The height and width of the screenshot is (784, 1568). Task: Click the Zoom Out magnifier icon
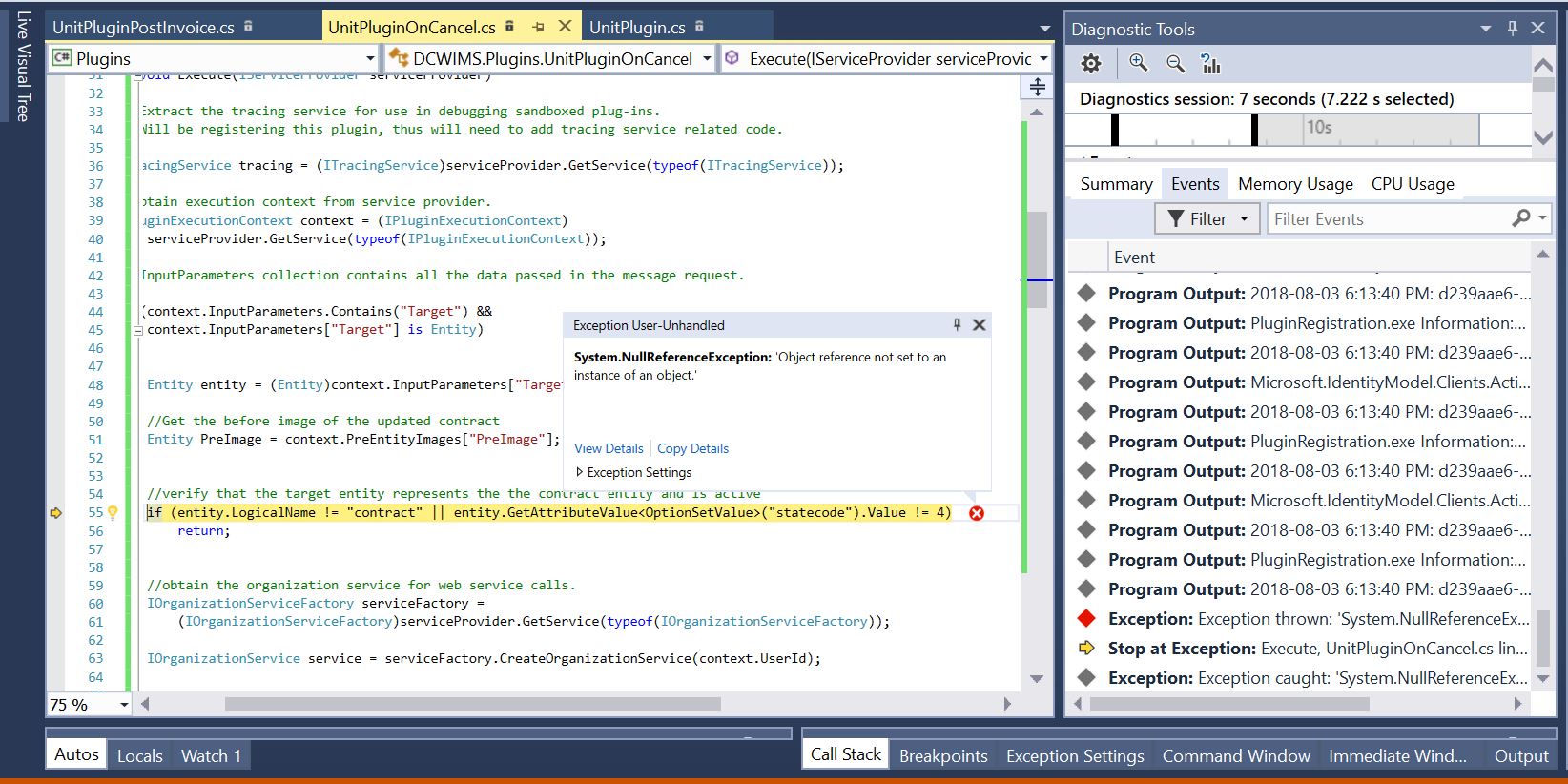(x=1175, y=63)
